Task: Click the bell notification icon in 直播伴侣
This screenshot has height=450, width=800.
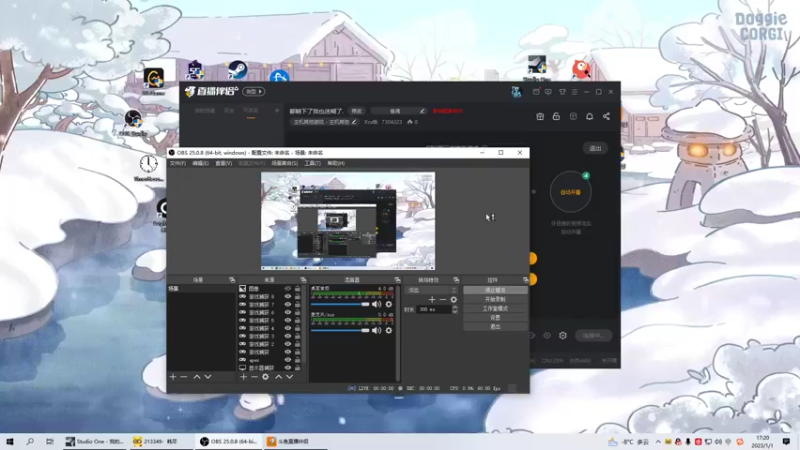Action: (589, 116)
